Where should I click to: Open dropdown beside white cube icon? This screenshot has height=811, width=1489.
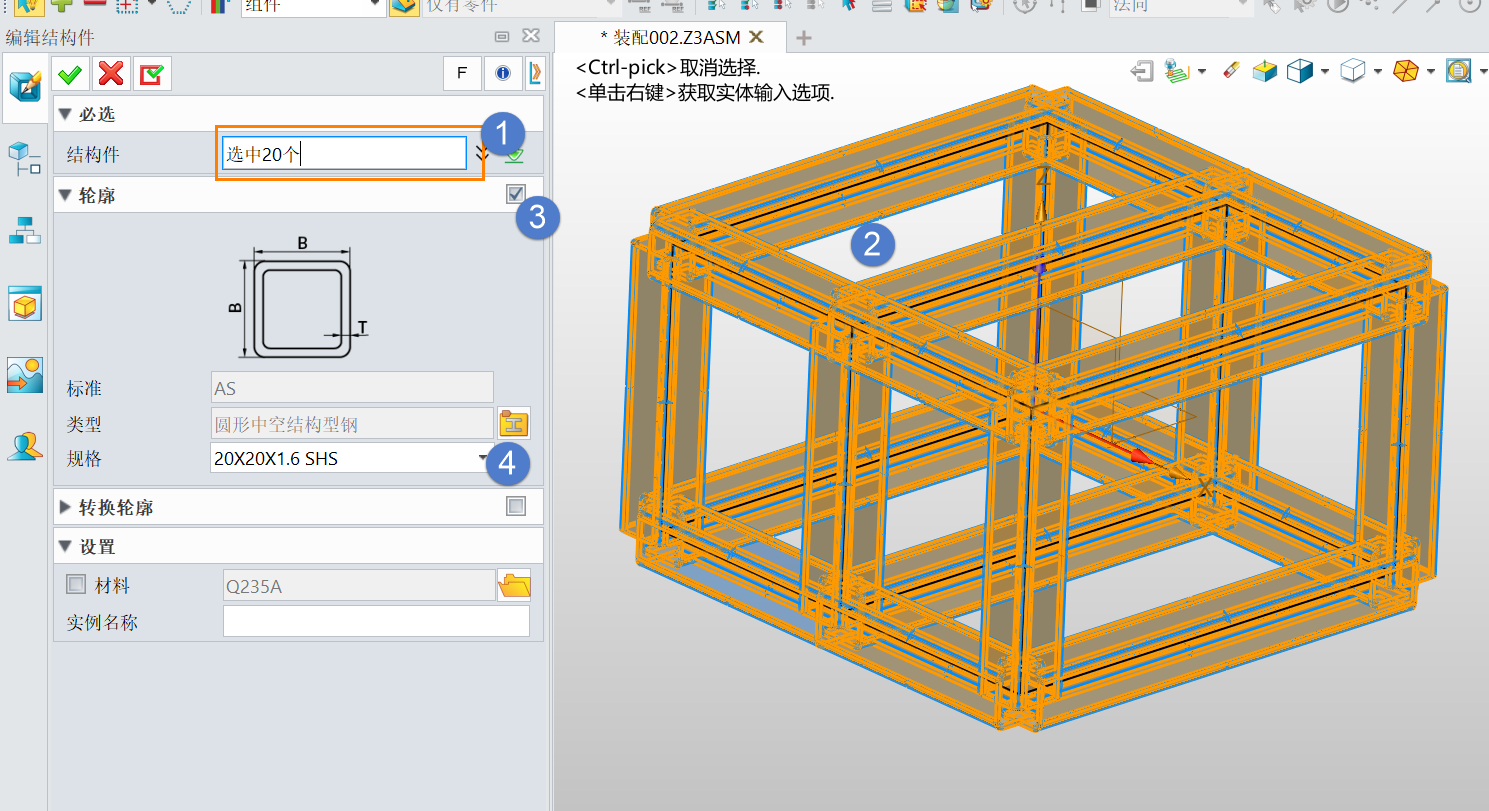[1378, 71]
